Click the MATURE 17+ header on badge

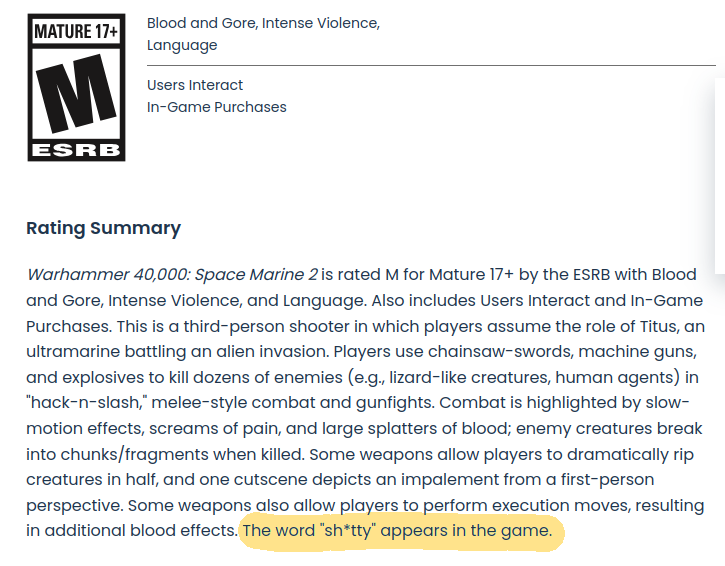76,31
